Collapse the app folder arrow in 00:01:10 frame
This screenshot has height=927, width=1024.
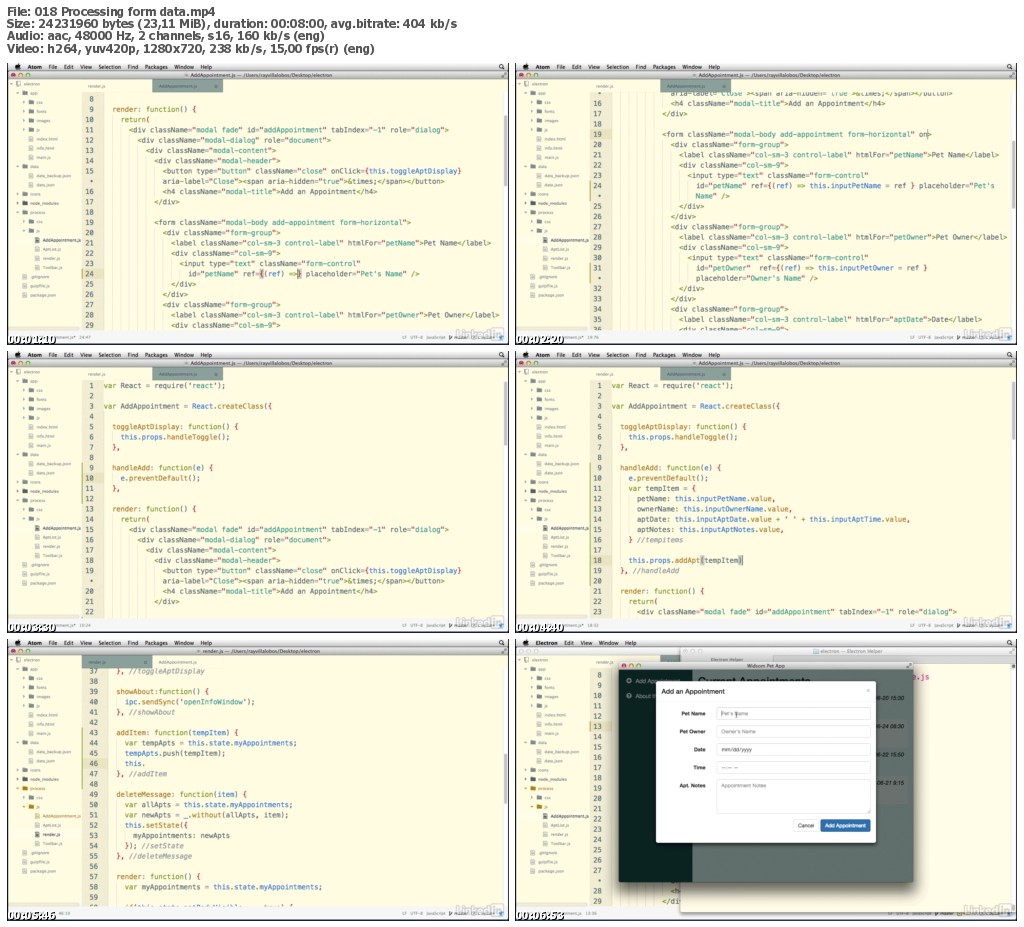click(18, 93)
